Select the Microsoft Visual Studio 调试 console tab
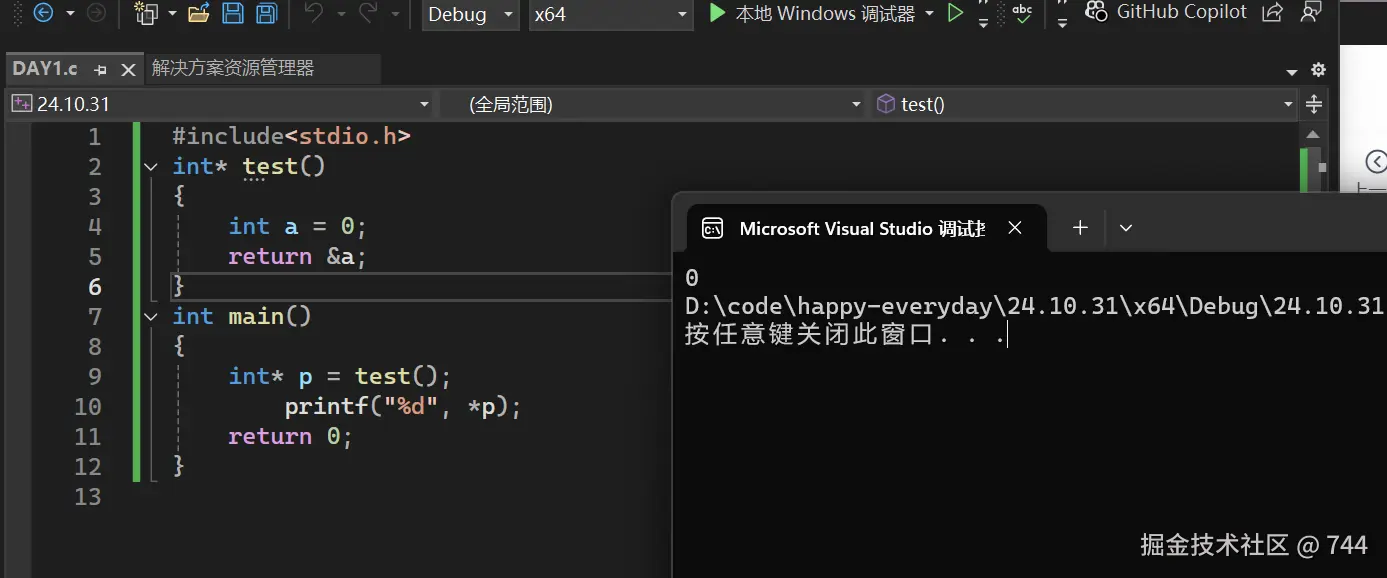Viewport: 1387px width, 578px height. coord(866,229)
